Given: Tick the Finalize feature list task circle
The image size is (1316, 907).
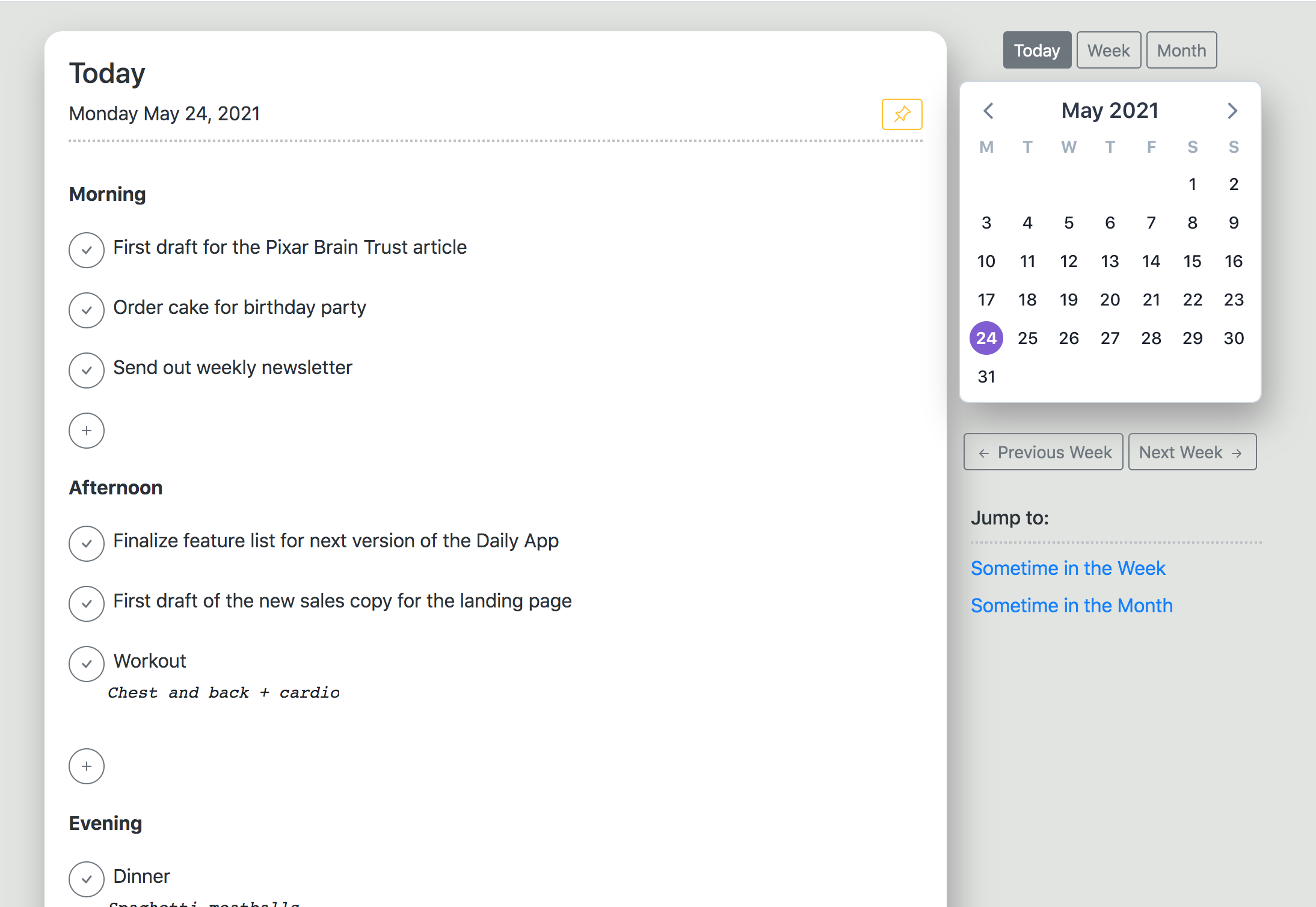Looking at the screenshot, I should point(87,544).
